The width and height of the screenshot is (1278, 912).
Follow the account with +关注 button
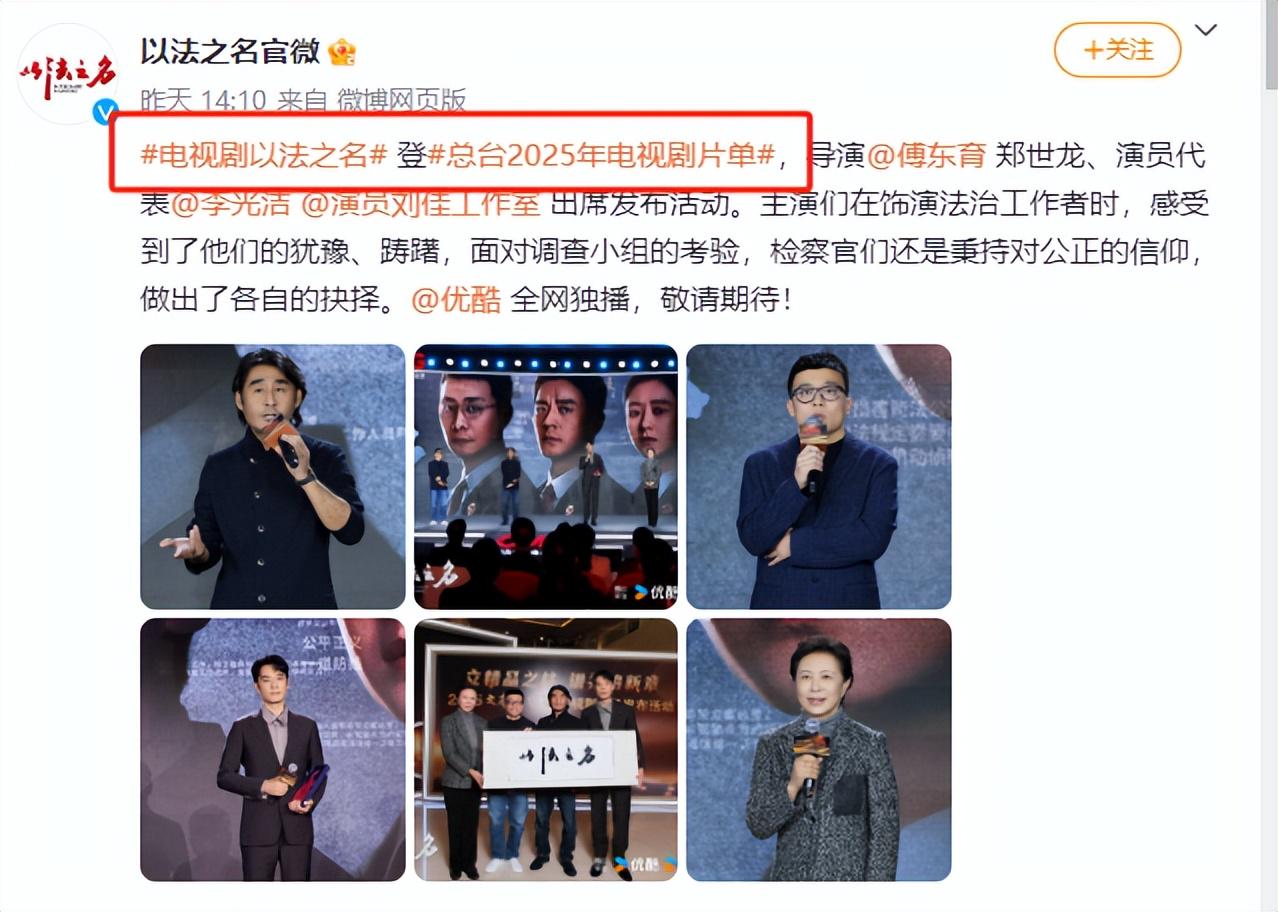(x=1118, y=49)
